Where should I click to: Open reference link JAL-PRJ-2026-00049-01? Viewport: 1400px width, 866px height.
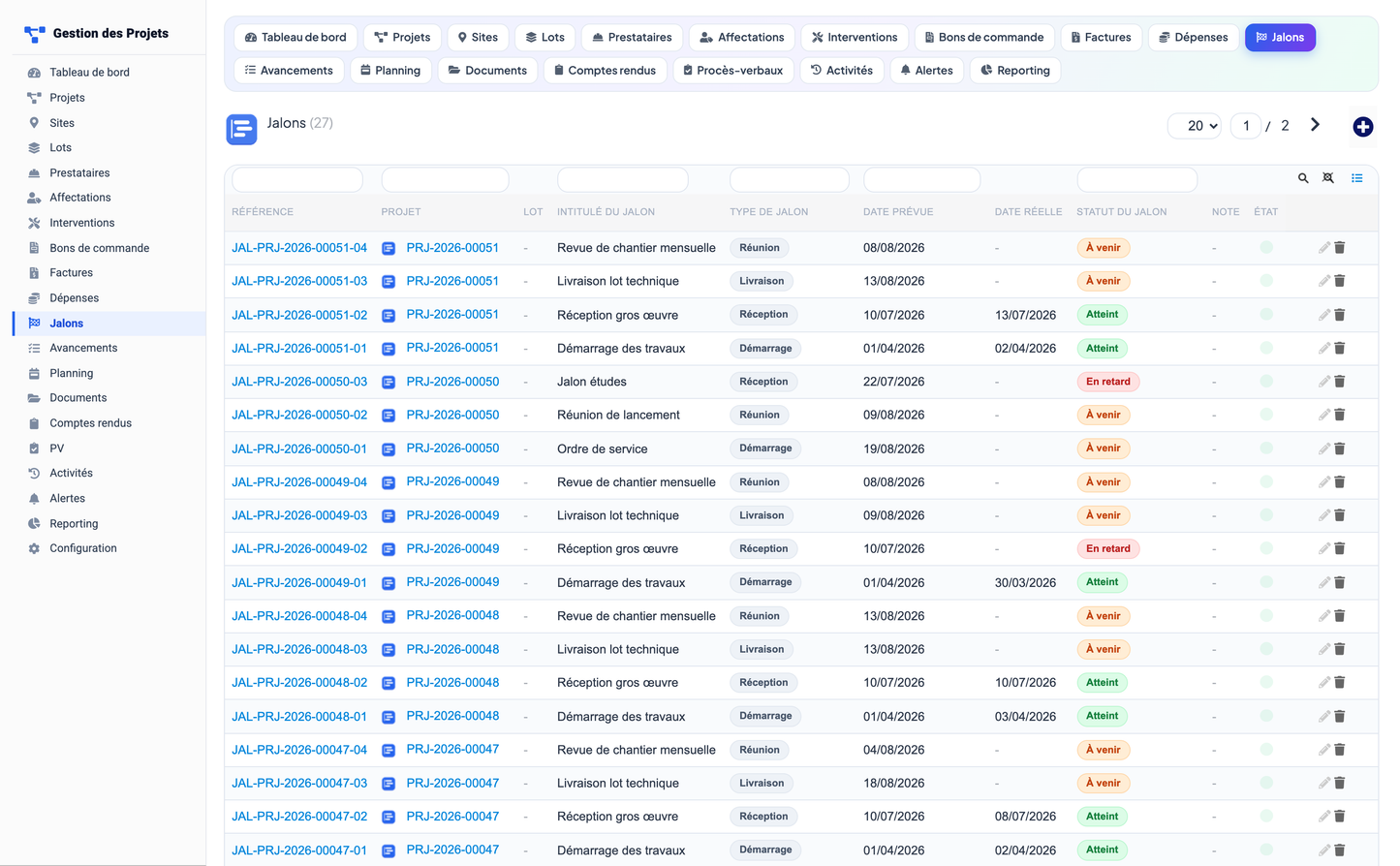click(x=299, y=582)
